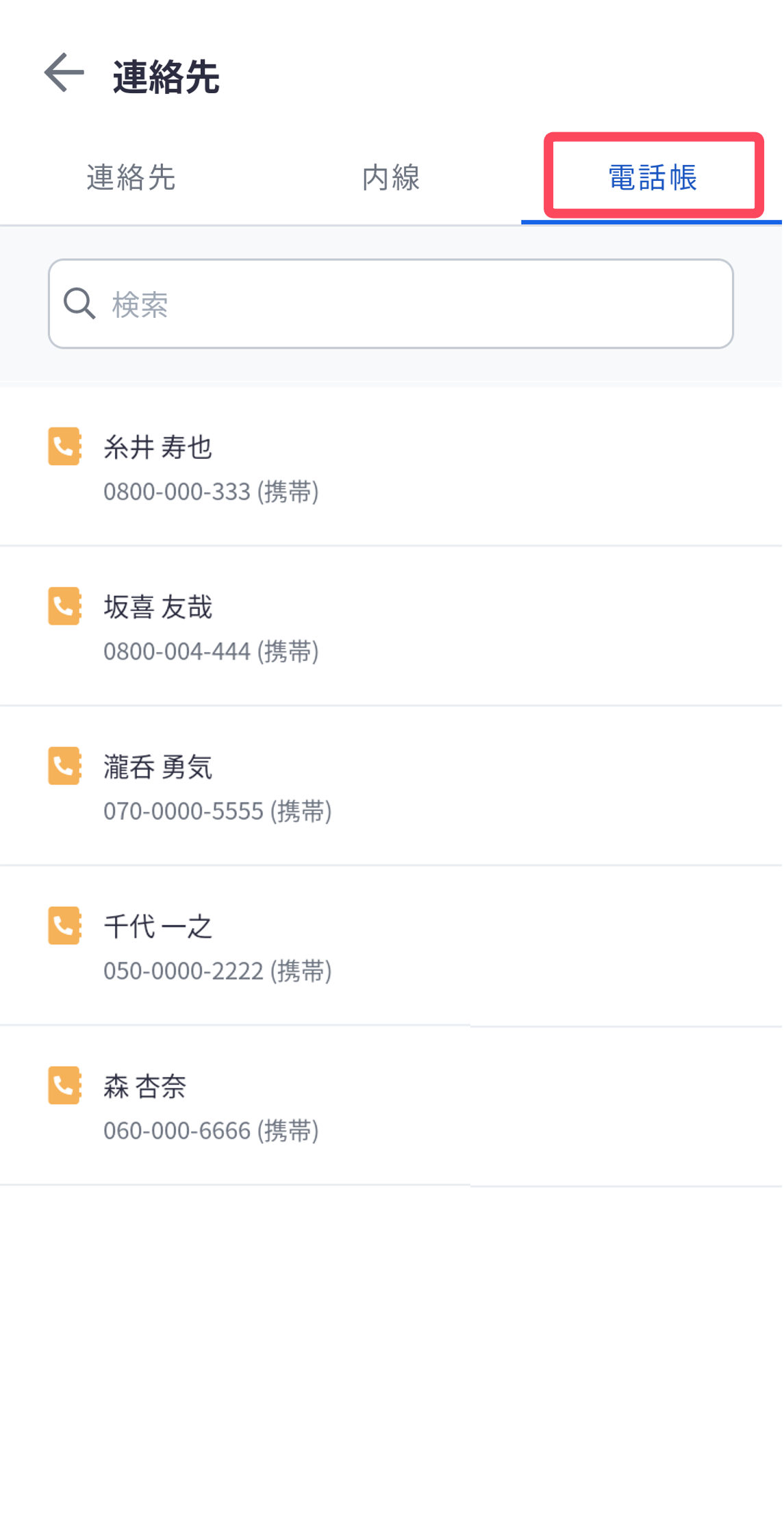Focus the 検索 search field
Image resolution: width=784 pixels, height=1516 pixels.
[391, 303]
